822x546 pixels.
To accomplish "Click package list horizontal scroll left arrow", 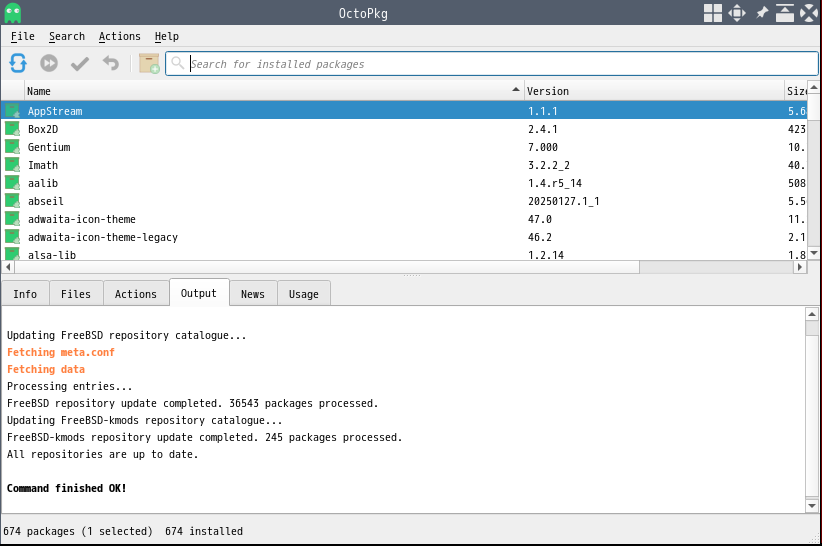I will (x=8, y=267).
